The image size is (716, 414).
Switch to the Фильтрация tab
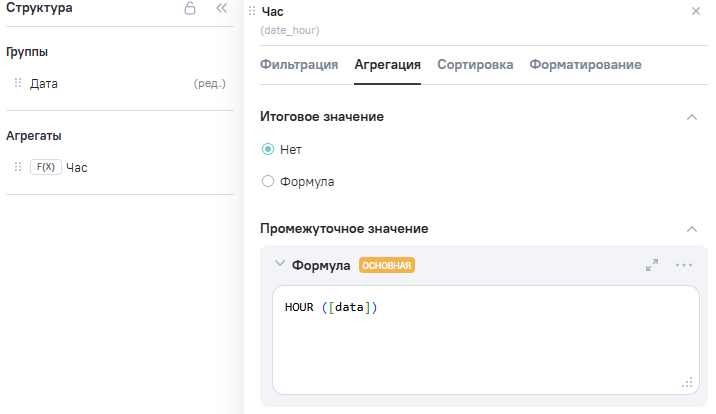click(x=299, y=65)
